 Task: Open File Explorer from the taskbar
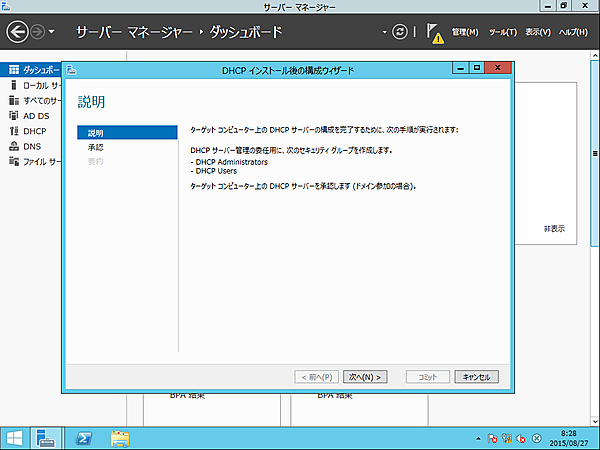[120, 439]
